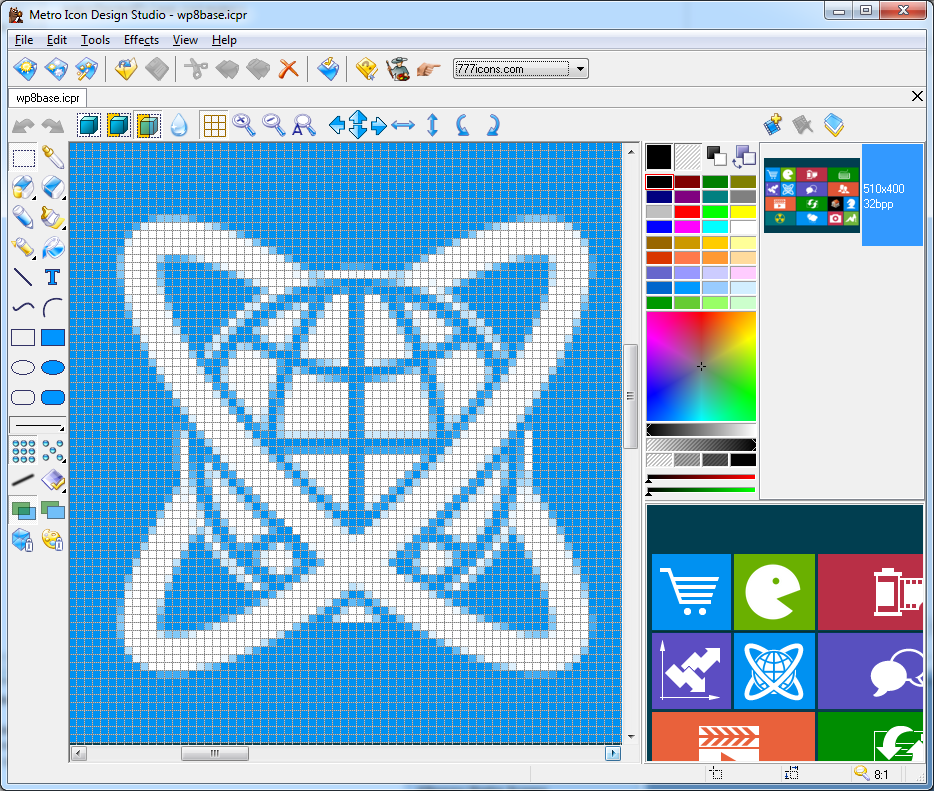Click the scissors cut icon
Image resolution: width=934 pixels, height=791 pixels.
coord(195,68)
